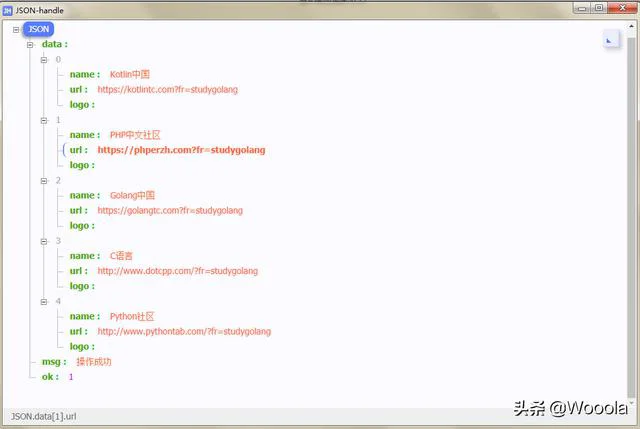Select index label 0 in data array
Viewport: 640px width, 429px height.
pyautogui.click(x=58, y=59)
